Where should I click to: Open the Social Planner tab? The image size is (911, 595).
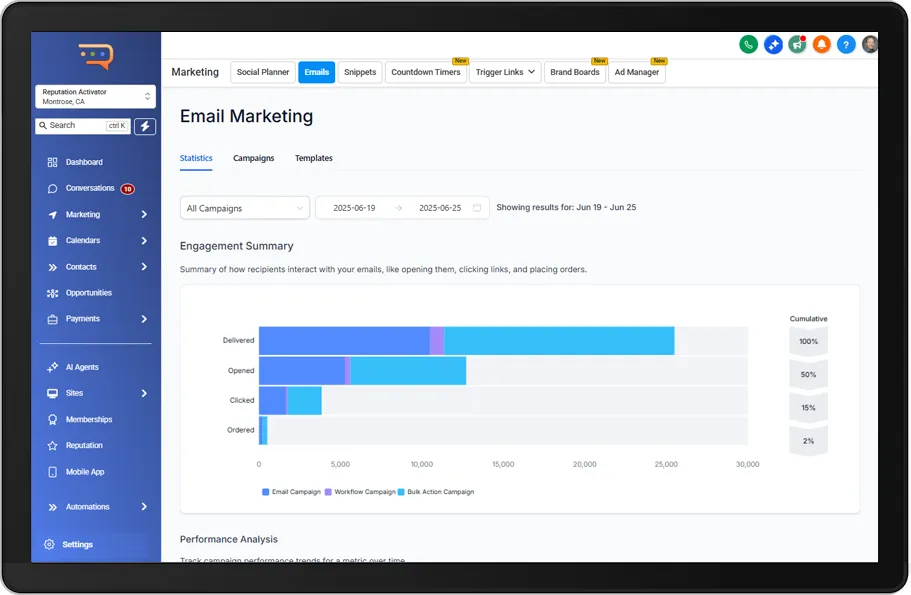point(263,72)
